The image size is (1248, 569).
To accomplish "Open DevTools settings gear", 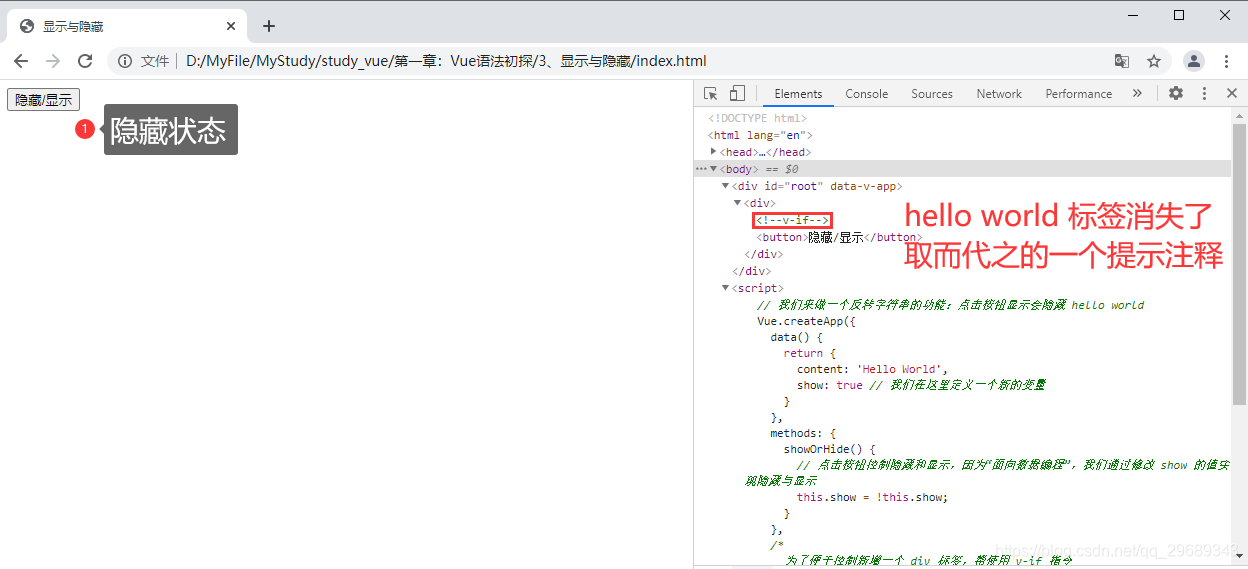I will coord(1176,93).
